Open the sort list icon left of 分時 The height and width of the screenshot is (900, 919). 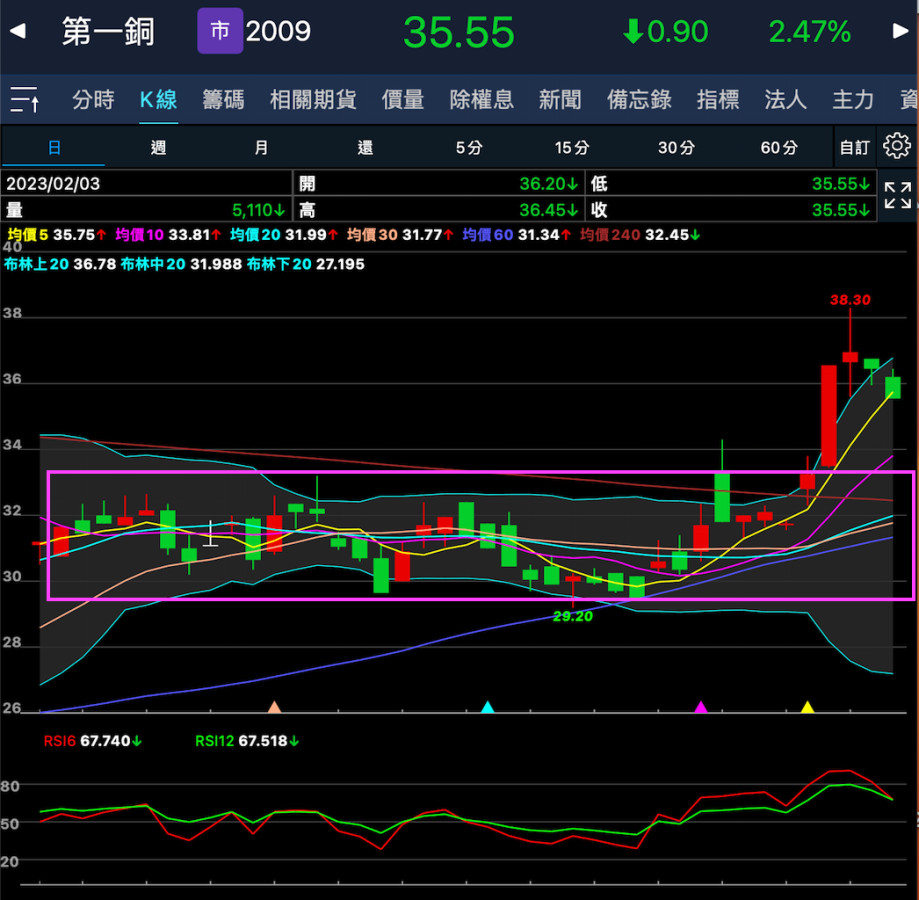[x=25, y=99]
